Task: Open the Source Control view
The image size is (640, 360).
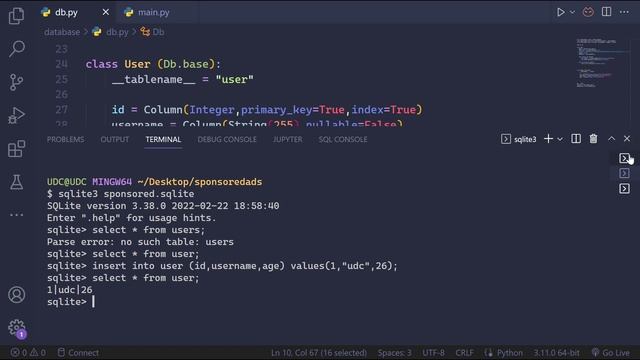Action: [16, 82]
